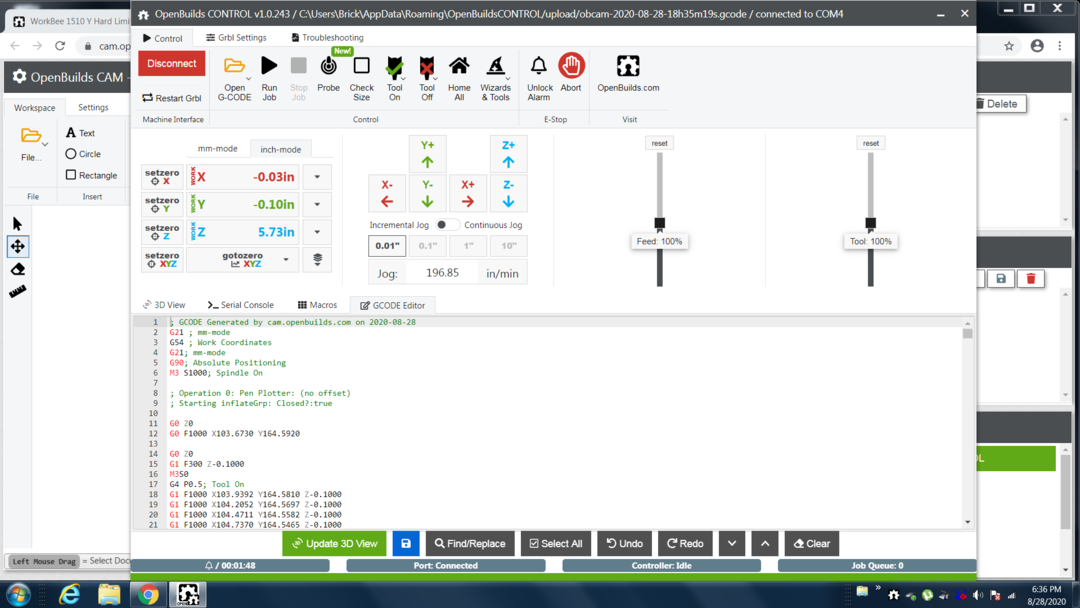Open the Grbl Settings tab
1080x608 pixels.
(236, 38)
